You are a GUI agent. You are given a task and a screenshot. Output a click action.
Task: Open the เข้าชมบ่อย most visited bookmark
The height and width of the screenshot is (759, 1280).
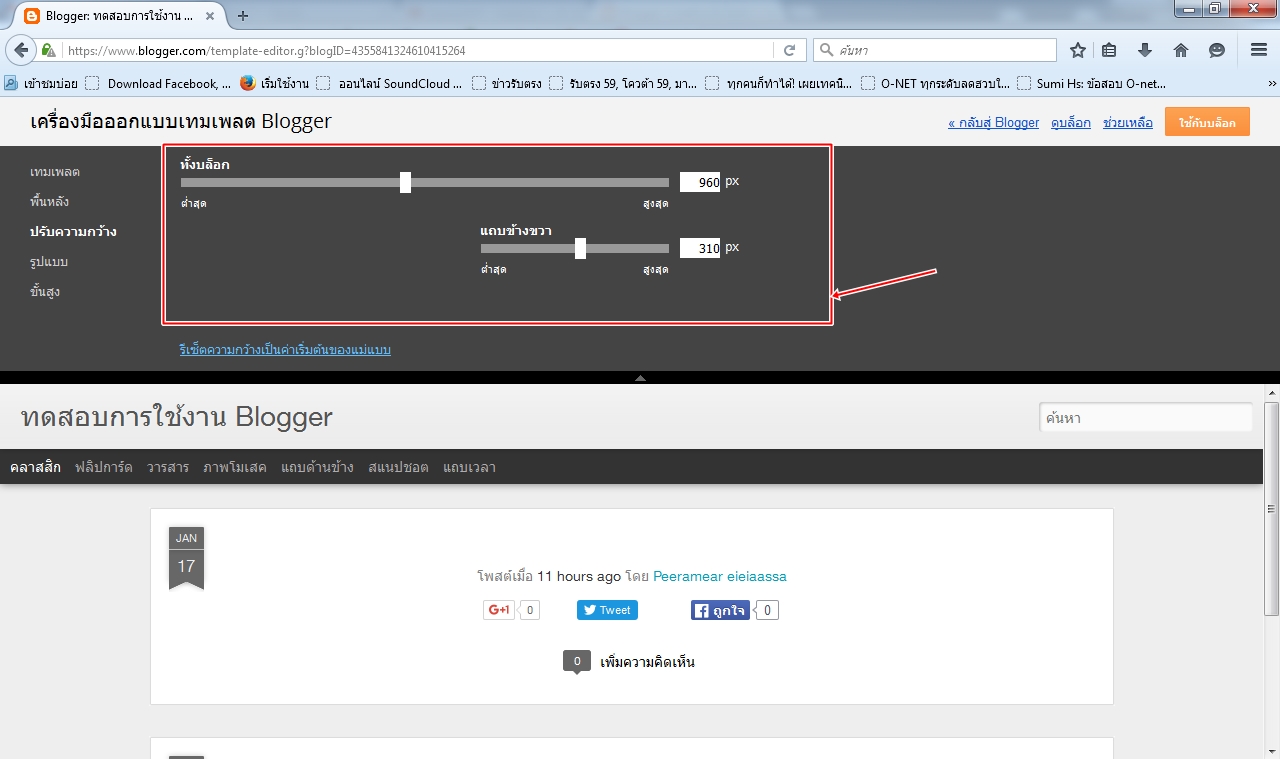42,84
